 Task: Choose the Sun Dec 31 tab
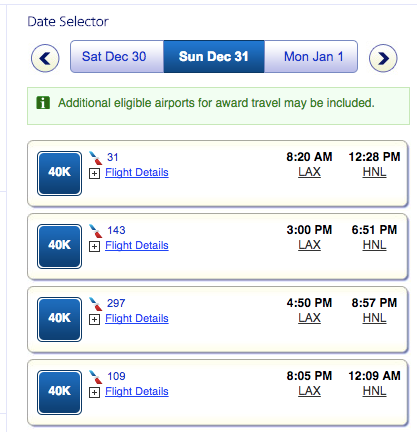(x=214, y=57)
